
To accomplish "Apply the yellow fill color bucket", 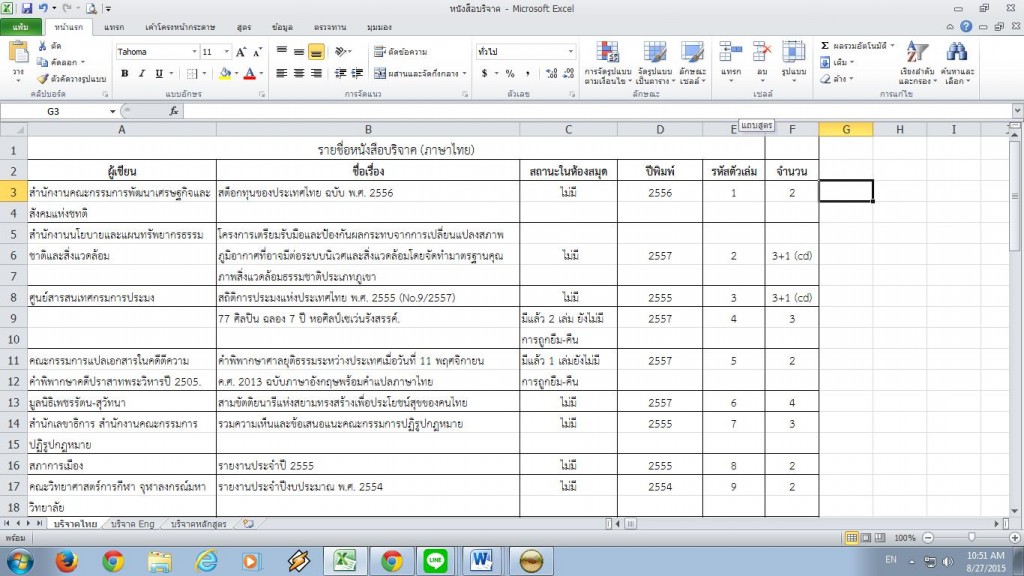I will [225, 74].
